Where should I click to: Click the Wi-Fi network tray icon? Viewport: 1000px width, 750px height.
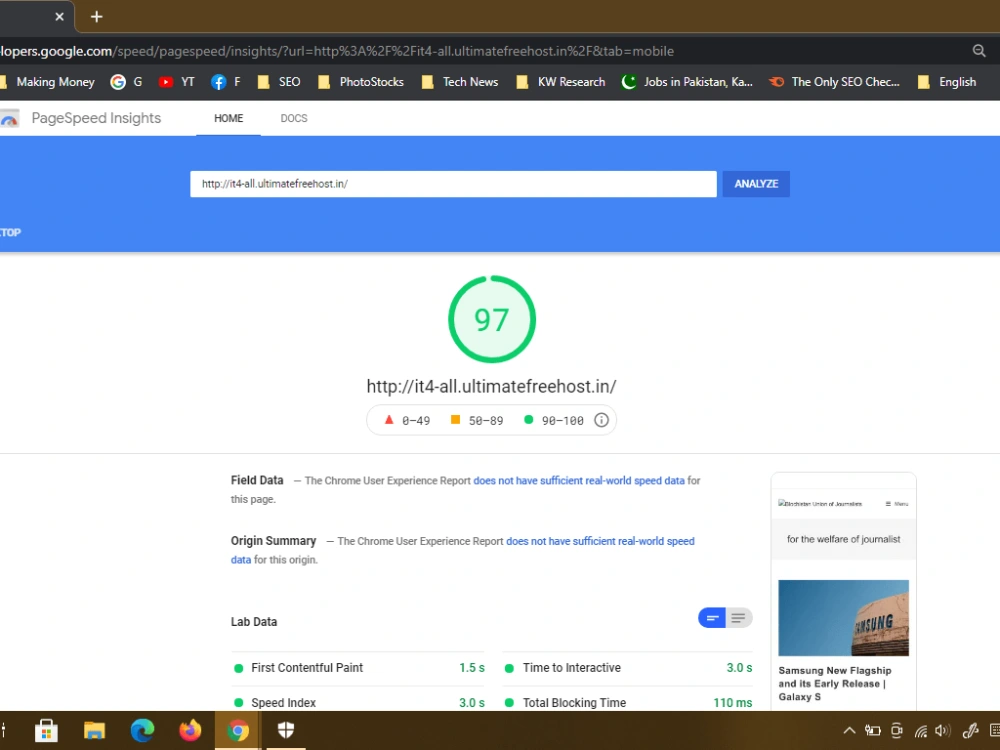(x=920, y=731)
